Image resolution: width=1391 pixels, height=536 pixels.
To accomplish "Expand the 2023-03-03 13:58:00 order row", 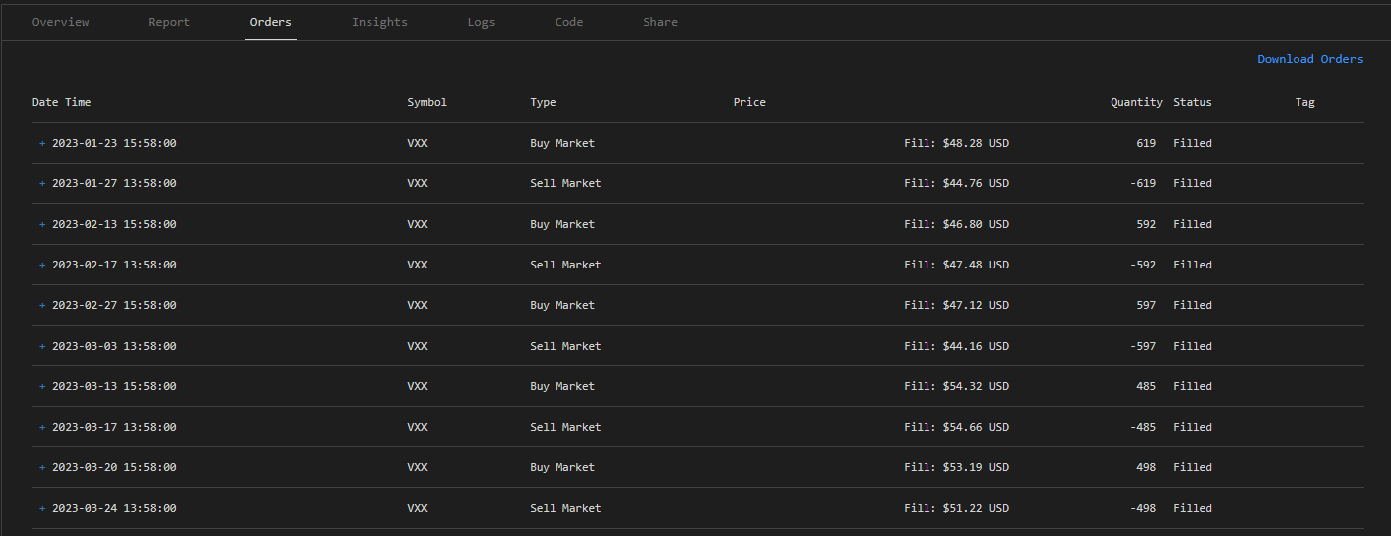I will (42, 346).
